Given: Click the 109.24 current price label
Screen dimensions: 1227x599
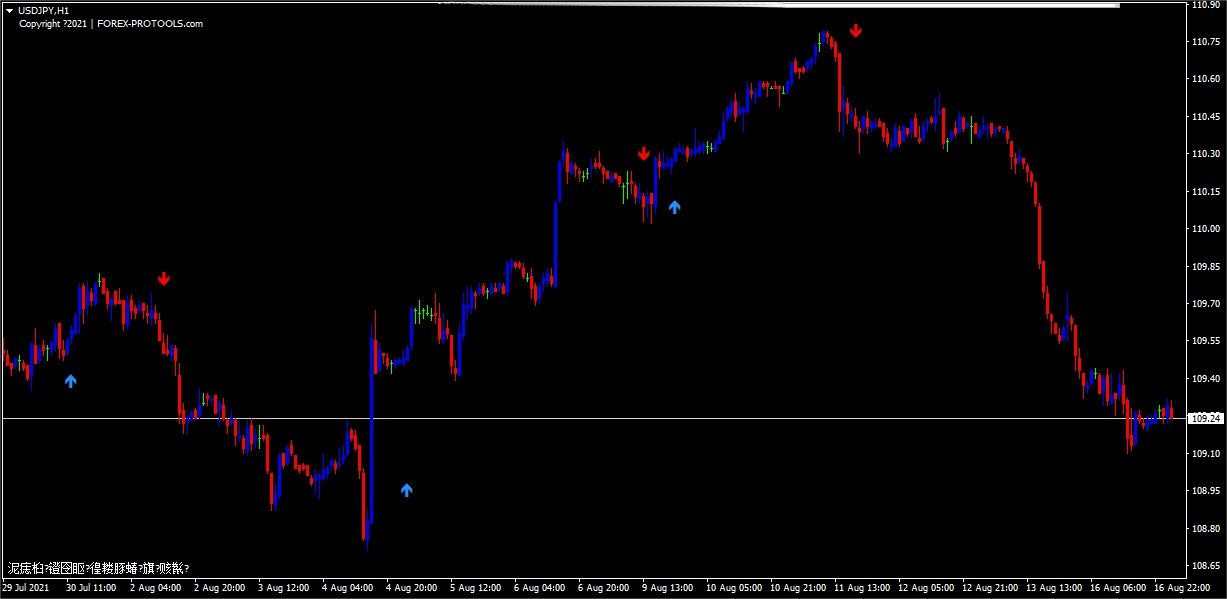Looking at the screenshot, I should (1205, 419).
